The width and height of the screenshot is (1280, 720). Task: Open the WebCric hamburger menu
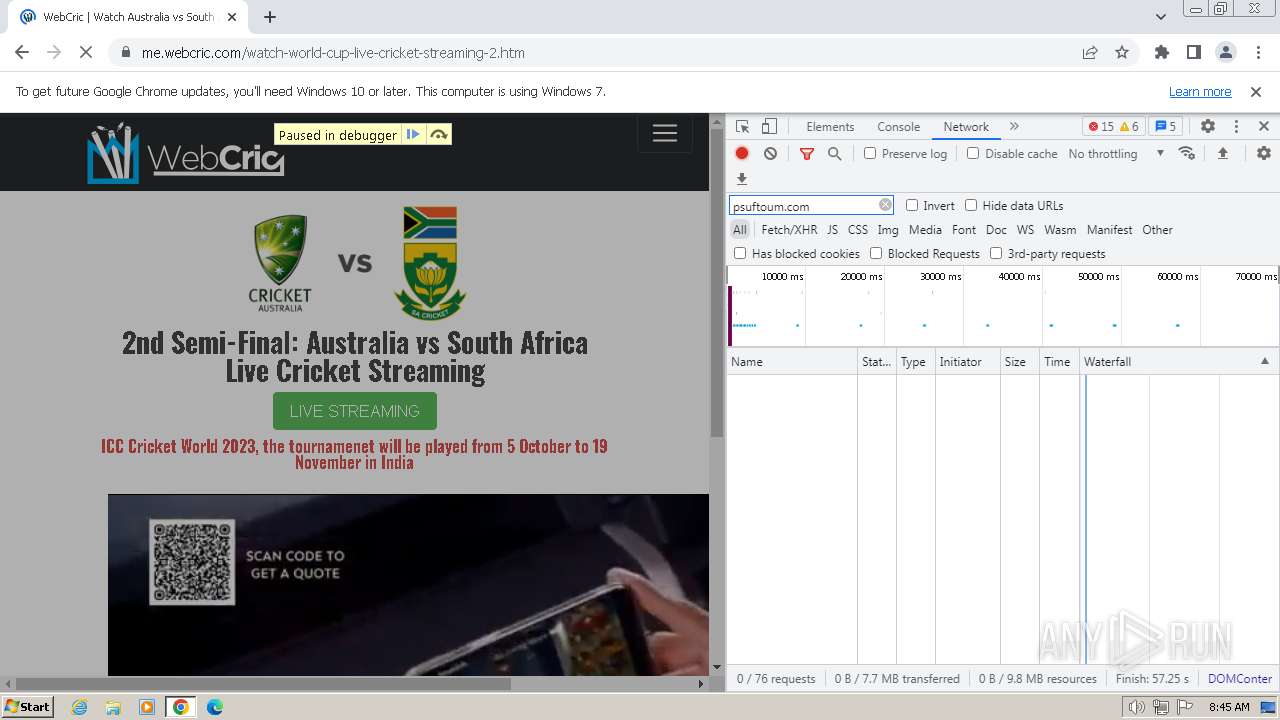[x=665, y=134]
